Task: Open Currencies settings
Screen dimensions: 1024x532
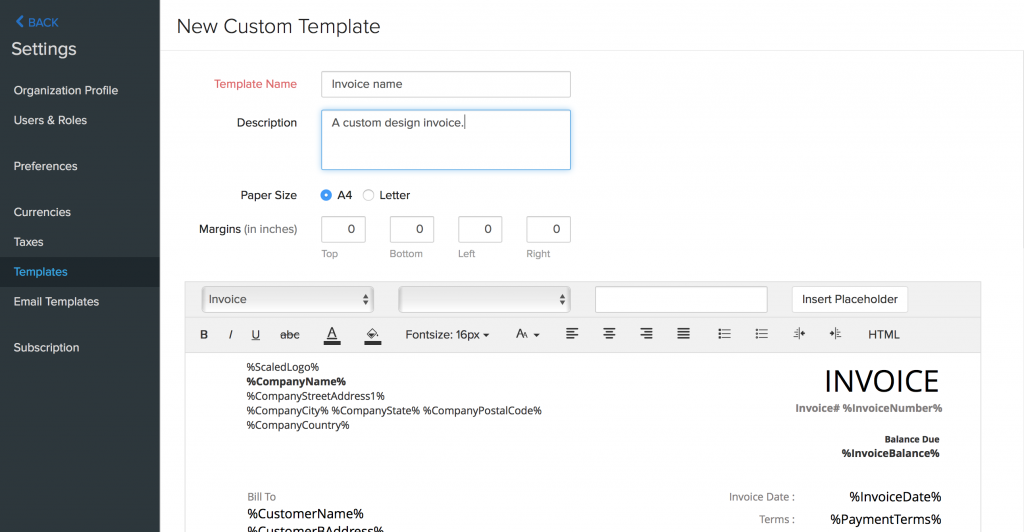Action: point(42,212)
